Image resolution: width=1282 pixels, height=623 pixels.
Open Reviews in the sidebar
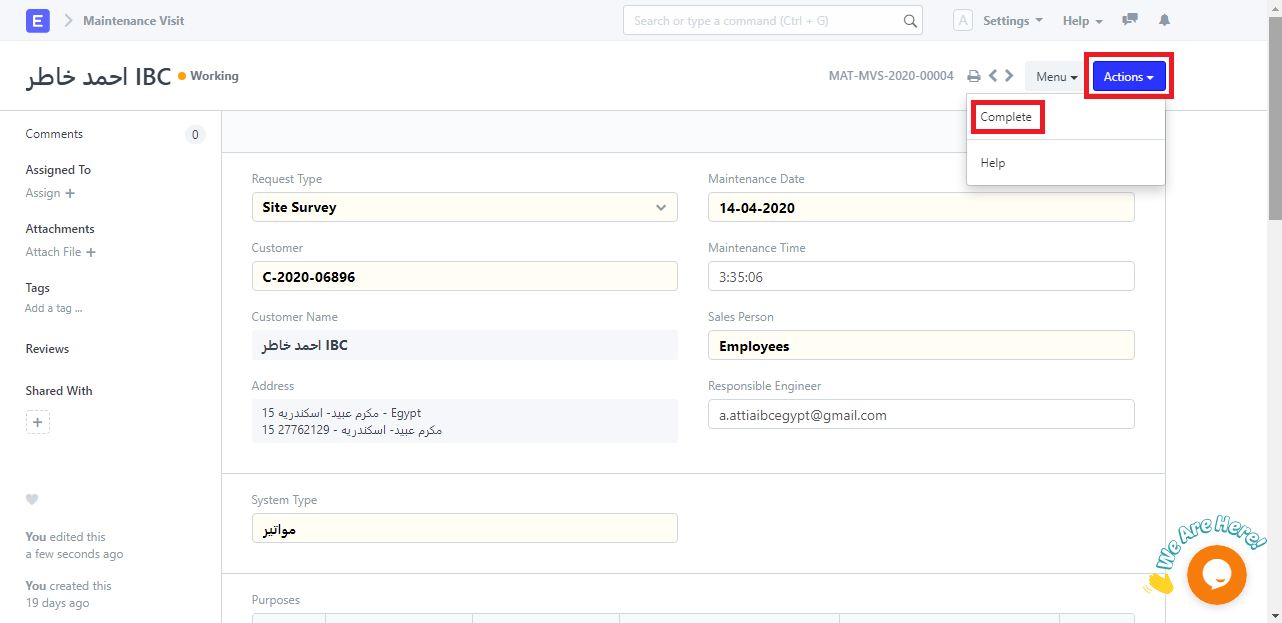[x=47, y=349]
